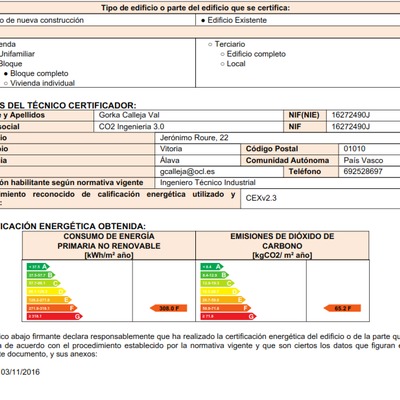Click the 'ENERGÉTICA OBTENIDA' section heading
400x400 pixels.
point(73,226)
